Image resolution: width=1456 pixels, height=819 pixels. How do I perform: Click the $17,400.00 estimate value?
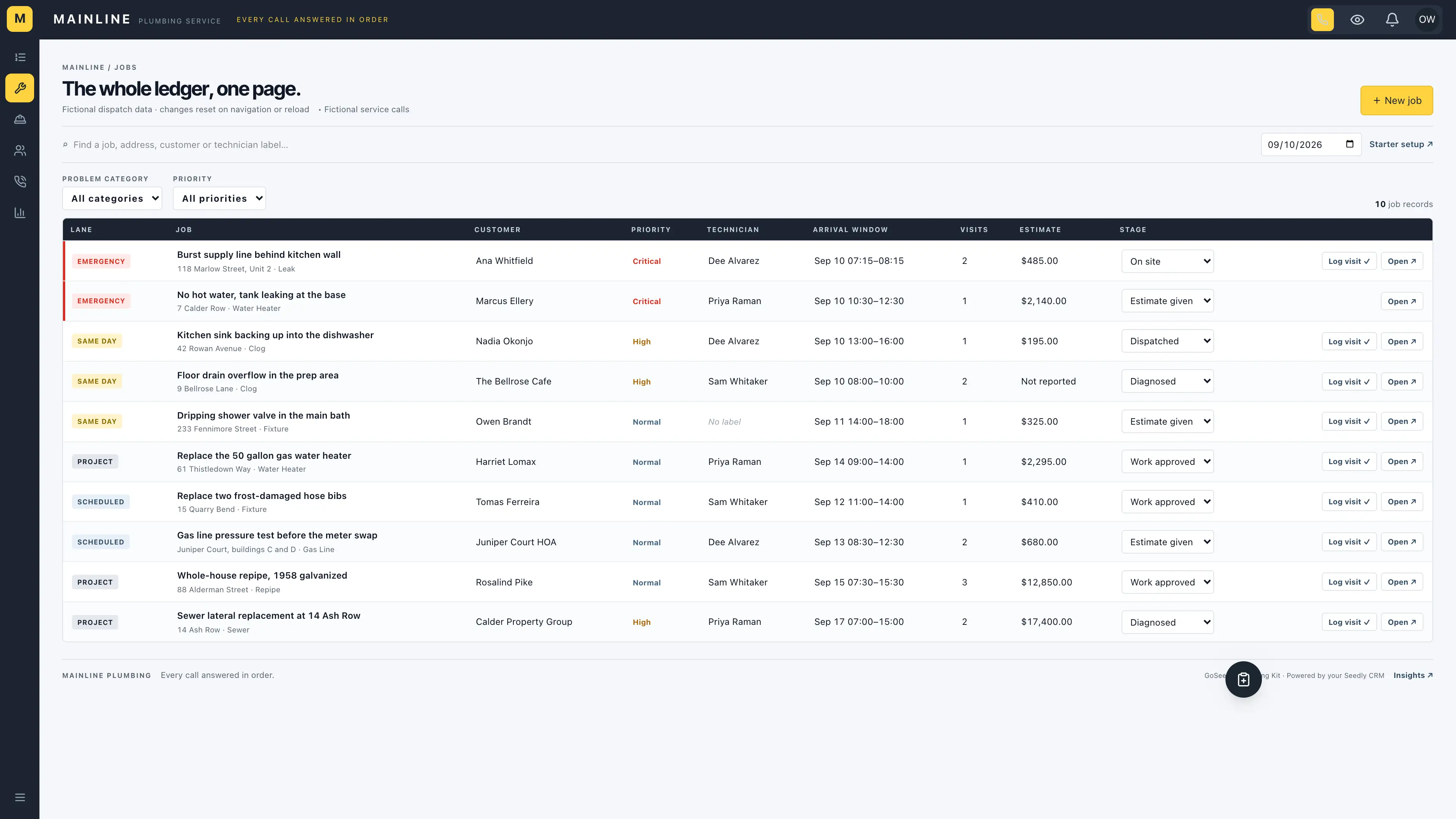(1046, 622)
